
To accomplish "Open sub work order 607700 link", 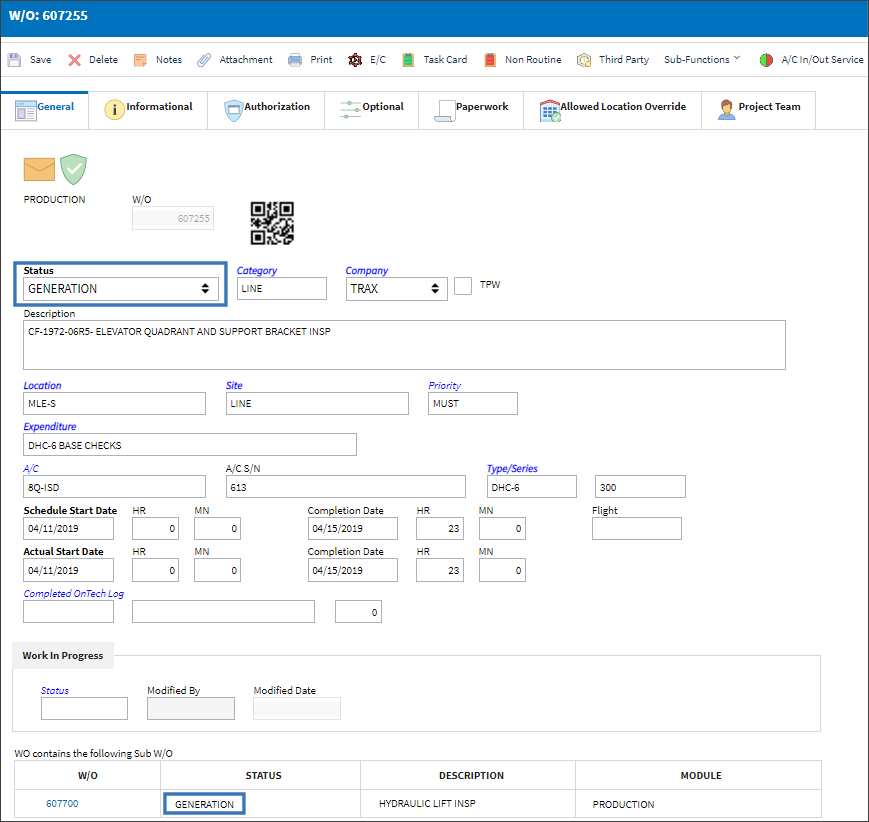I will pos(62,803).
